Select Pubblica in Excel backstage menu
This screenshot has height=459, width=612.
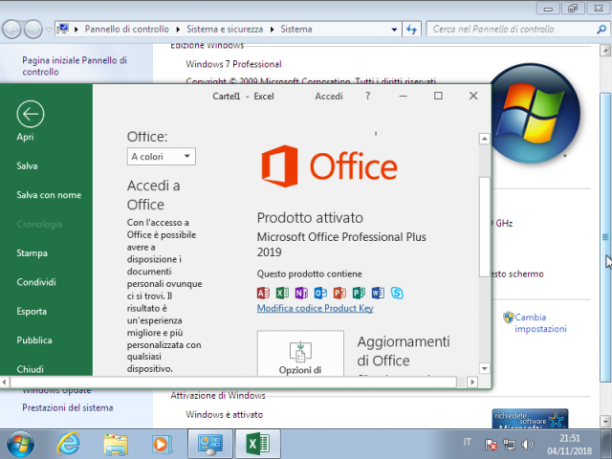34,340
